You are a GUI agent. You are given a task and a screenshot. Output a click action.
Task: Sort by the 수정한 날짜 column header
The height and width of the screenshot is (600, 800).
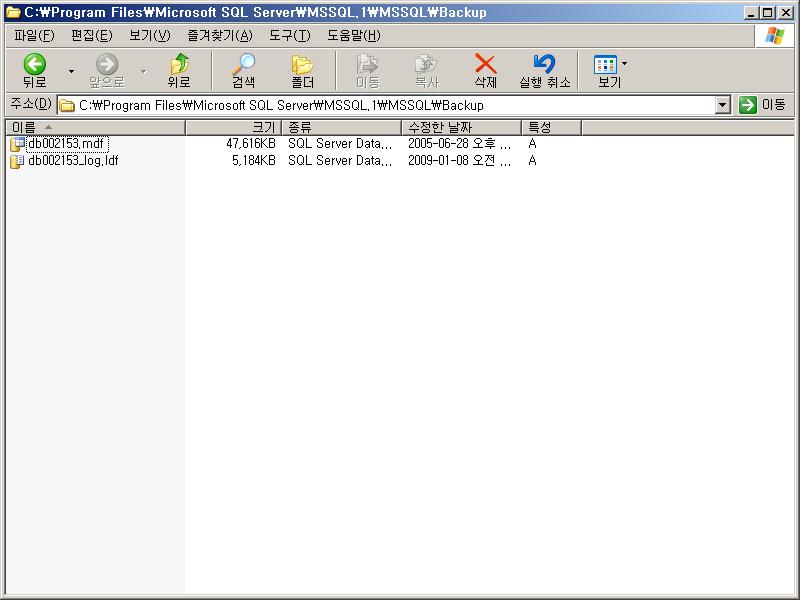[x=461, y=127]
